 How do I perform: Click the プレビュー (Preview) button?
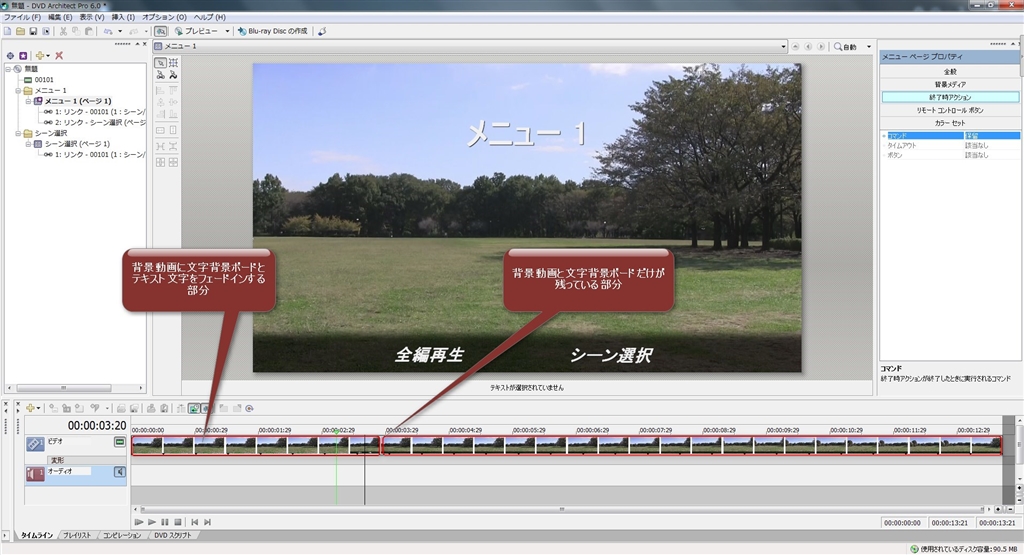[195, 31]
